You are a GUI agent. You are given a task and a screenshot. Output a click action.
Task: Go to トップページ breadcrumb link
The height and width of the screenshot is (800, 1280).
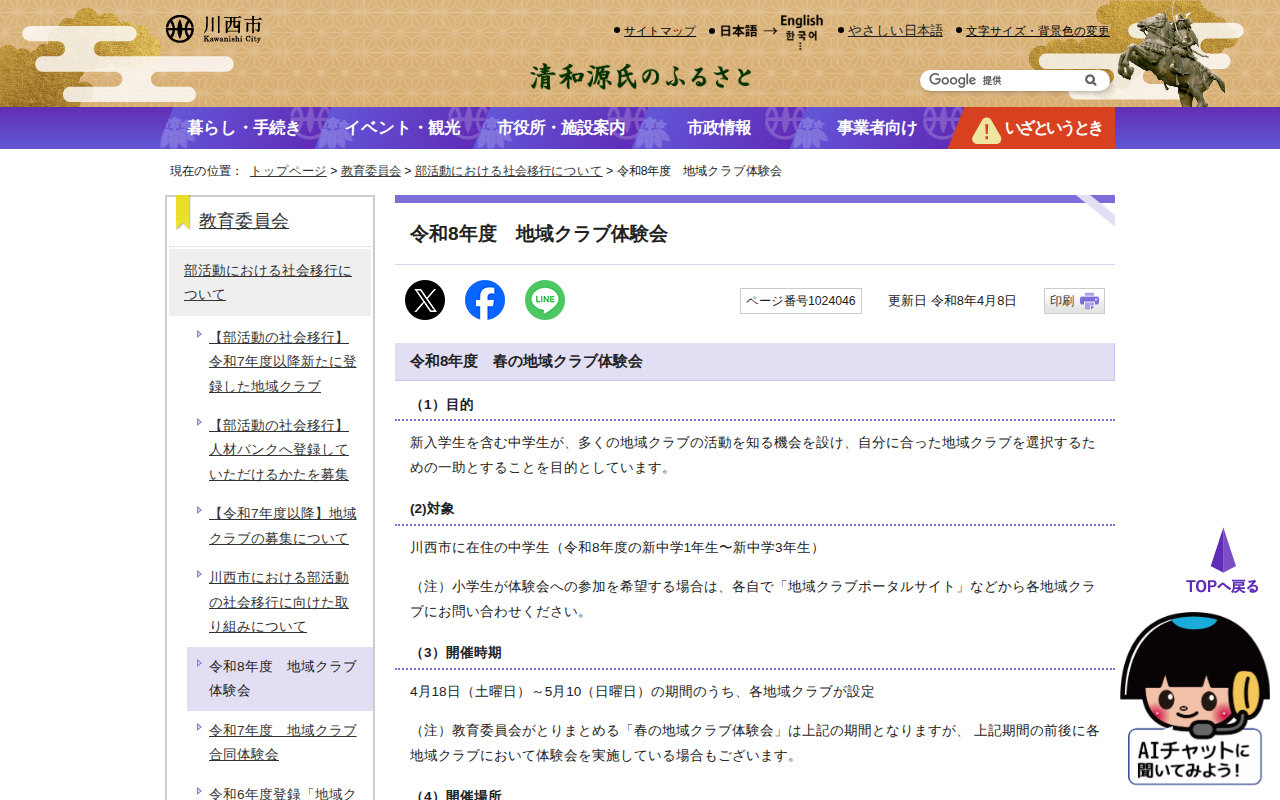[288, 171]
